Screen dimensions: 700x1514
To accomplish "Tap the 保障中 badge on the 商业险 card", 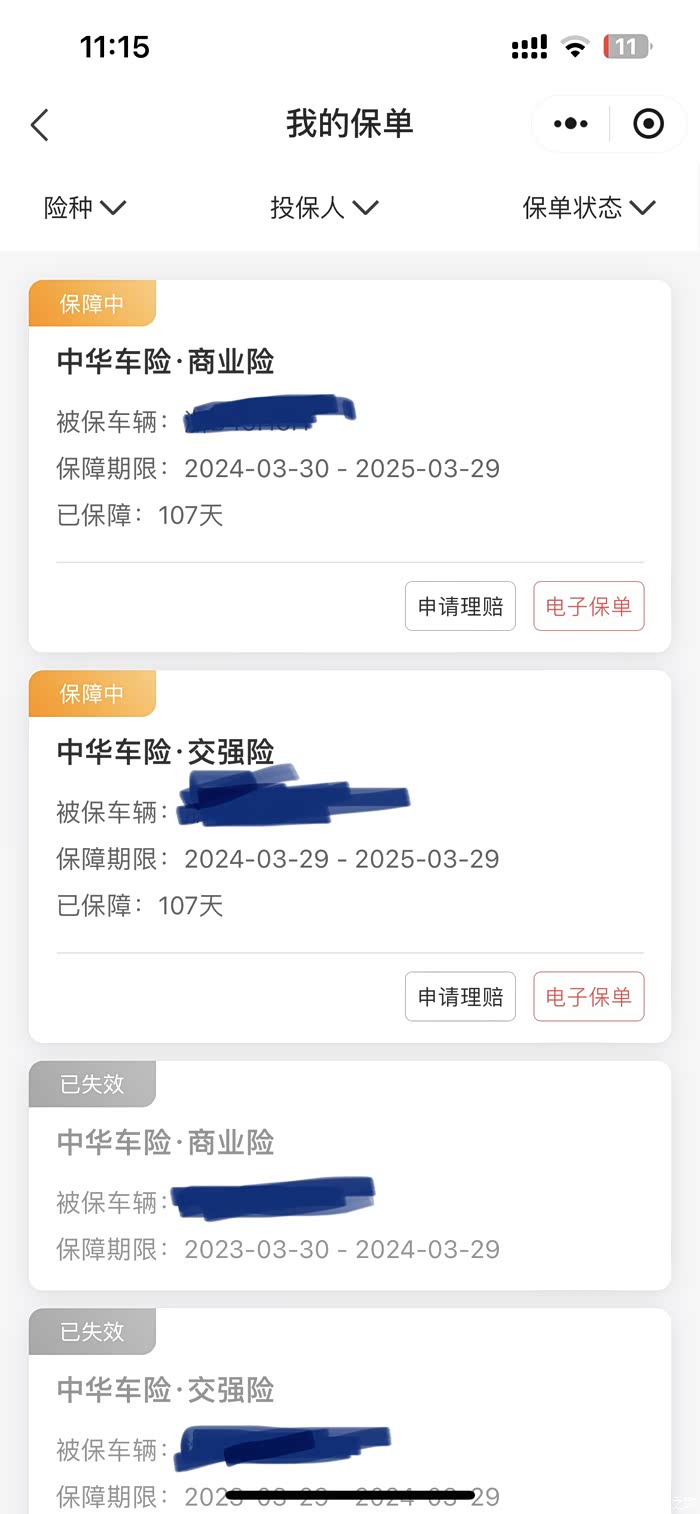I will click(x=92, y=303).
